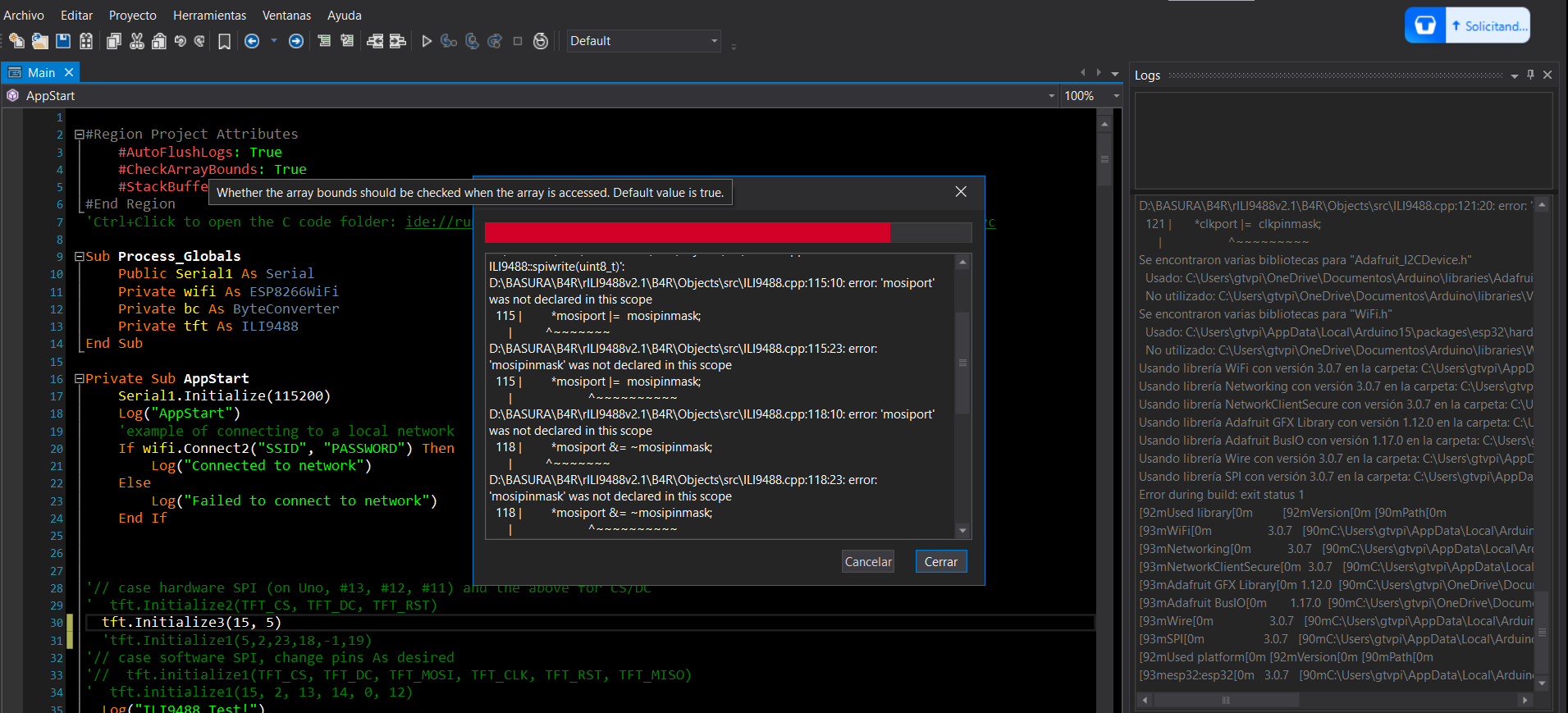Click the #CheckArrayBounds attribute line
This screenshot has height=713, width=1568.
(213, 170)
